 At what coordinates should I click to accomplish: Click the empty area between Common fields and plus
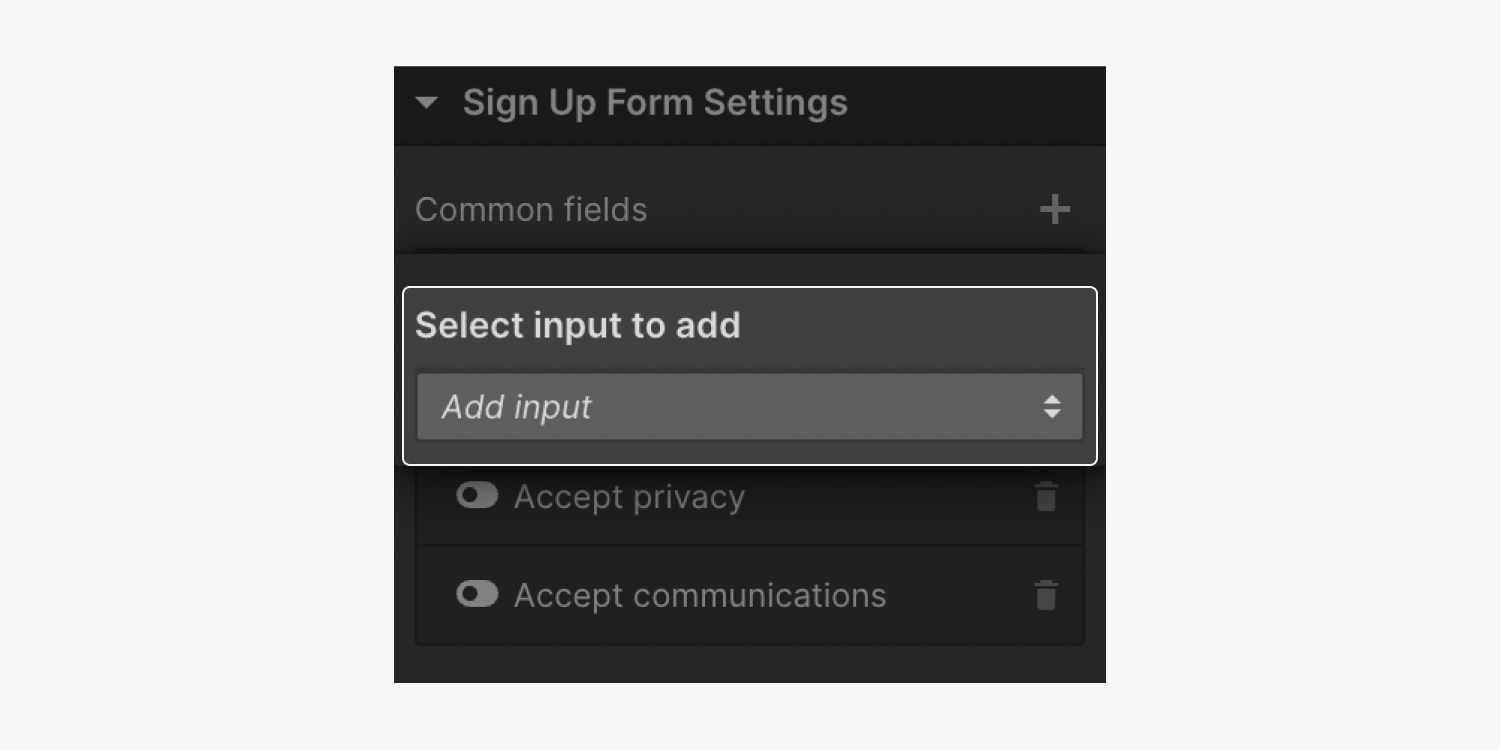840,210
